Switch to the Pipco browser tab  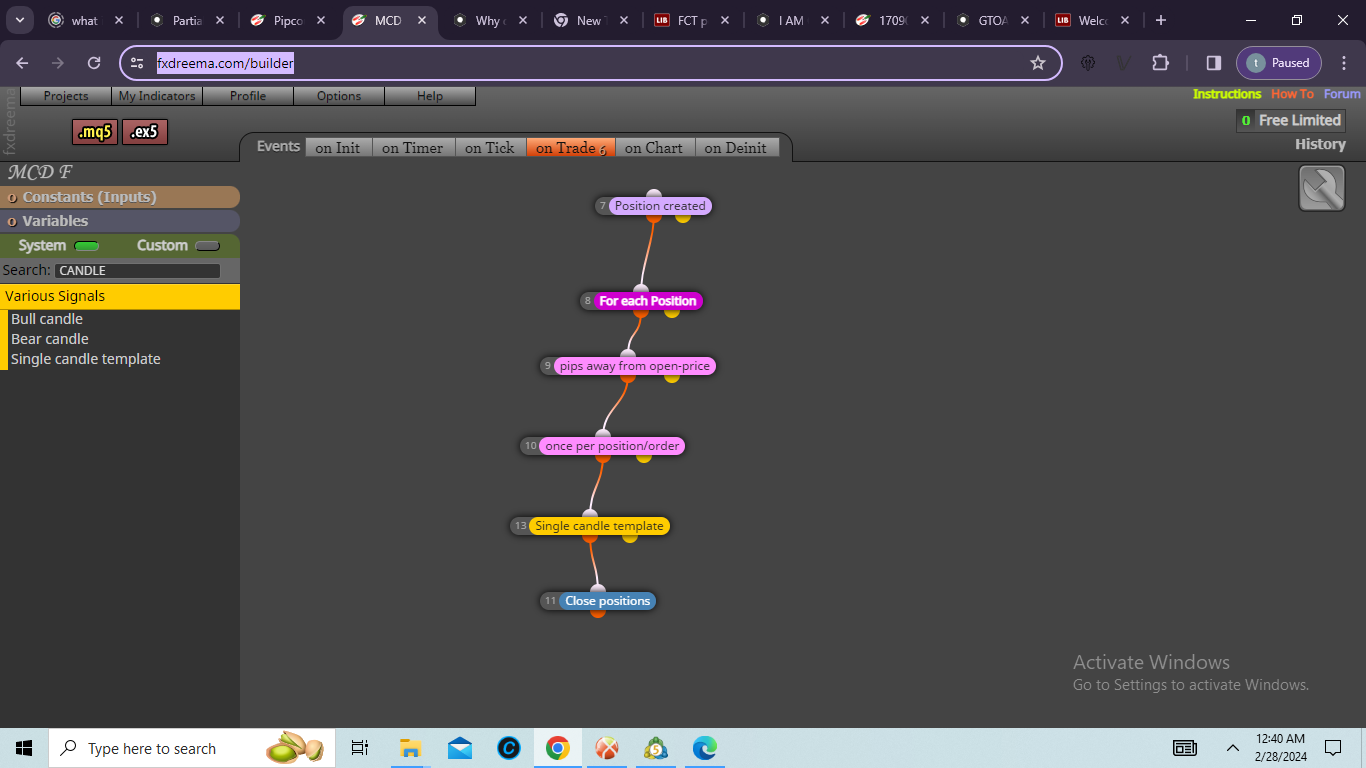pyautogui.click(x=289, y=20)
